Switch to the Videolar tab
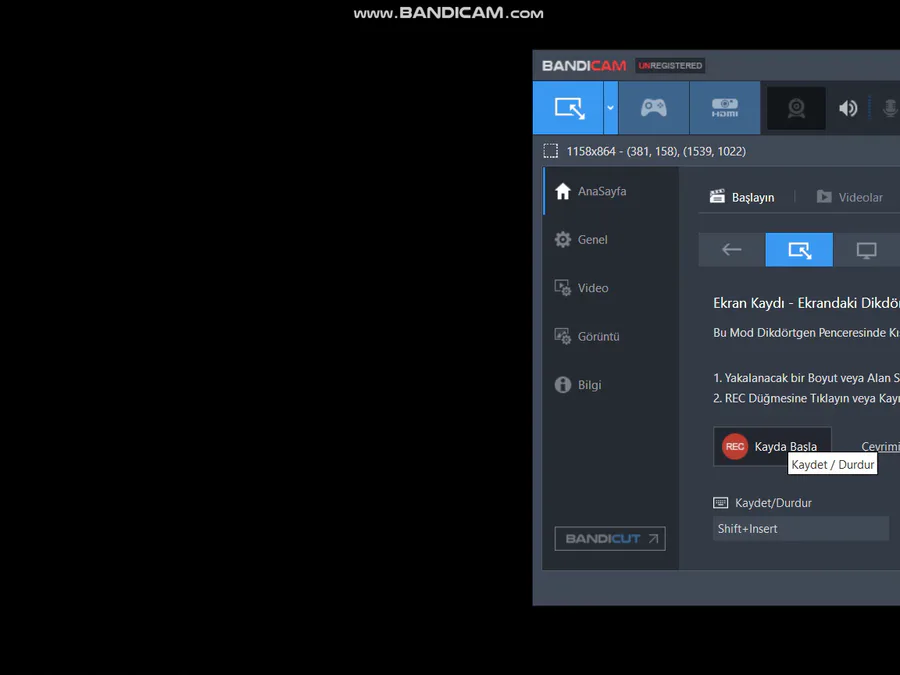 click(849, 197)
